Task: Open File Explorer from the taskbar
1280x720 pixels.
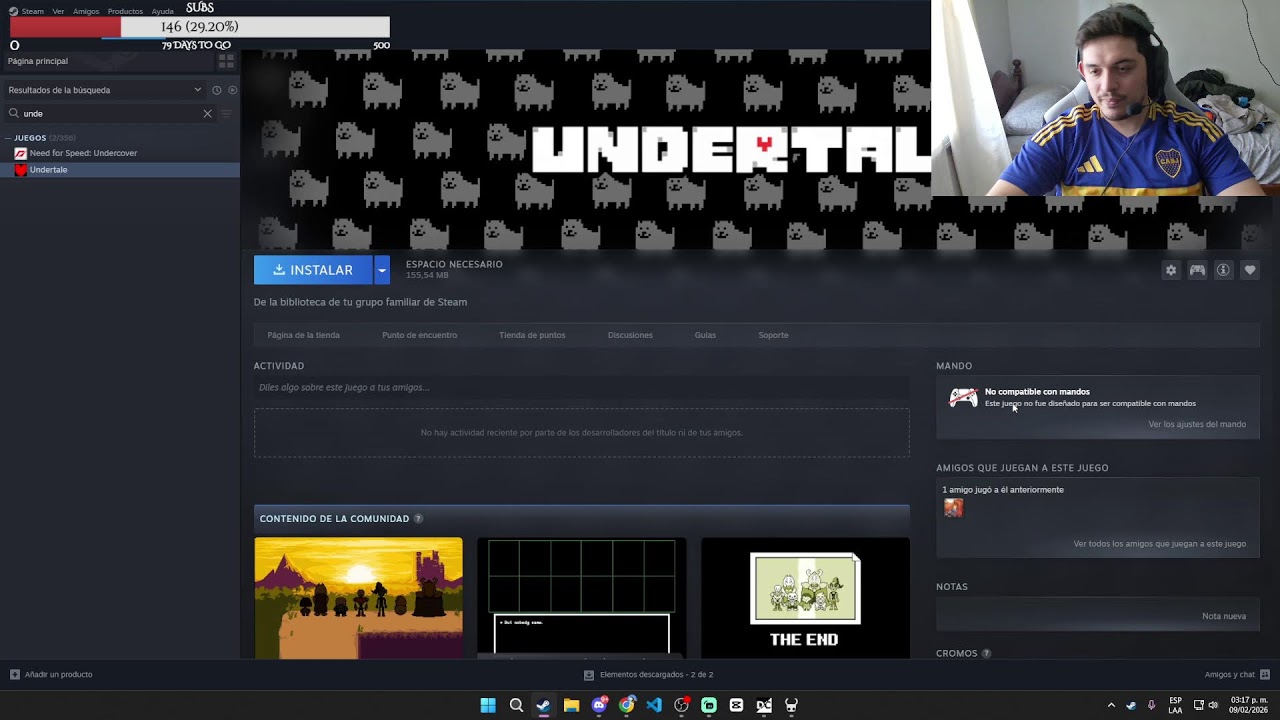Action: pyautogui.click(x=571, y=705)
